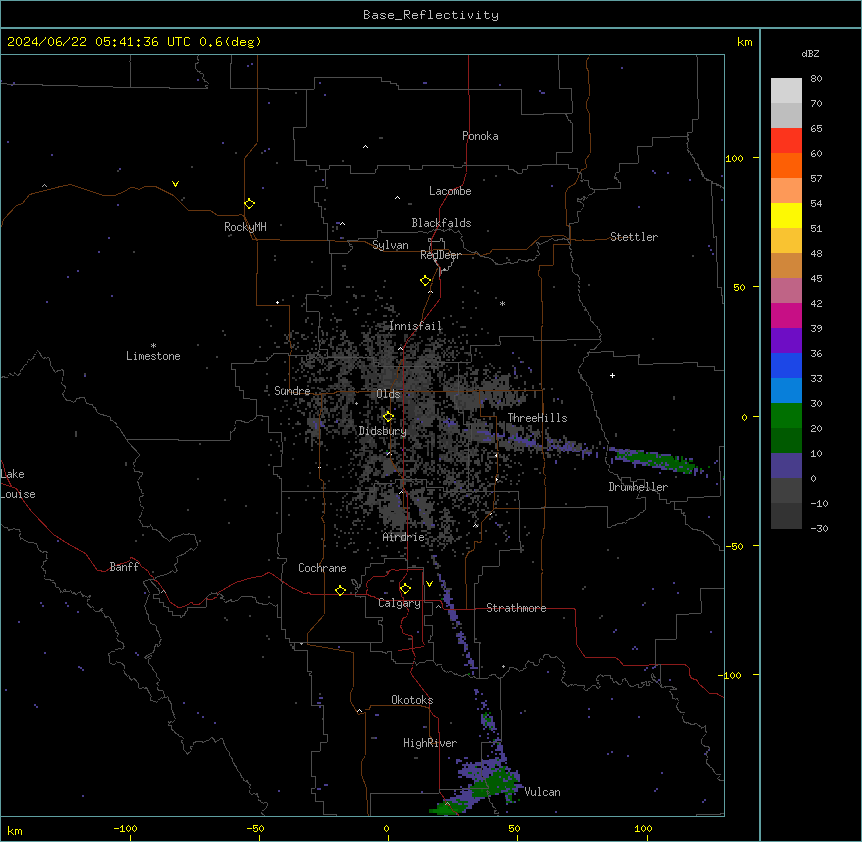Click the yellow diamond marker above RockyMH
Viewport: 862px width, 842px height.
point(249,204)
